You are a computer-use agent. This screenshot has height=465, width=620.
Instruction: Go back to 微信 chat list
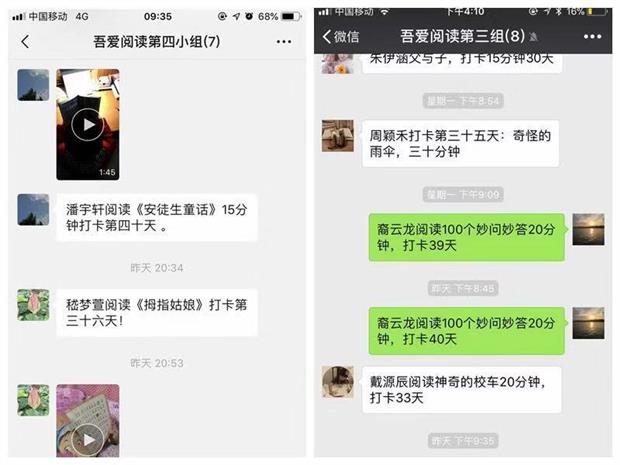coord(341,36)
